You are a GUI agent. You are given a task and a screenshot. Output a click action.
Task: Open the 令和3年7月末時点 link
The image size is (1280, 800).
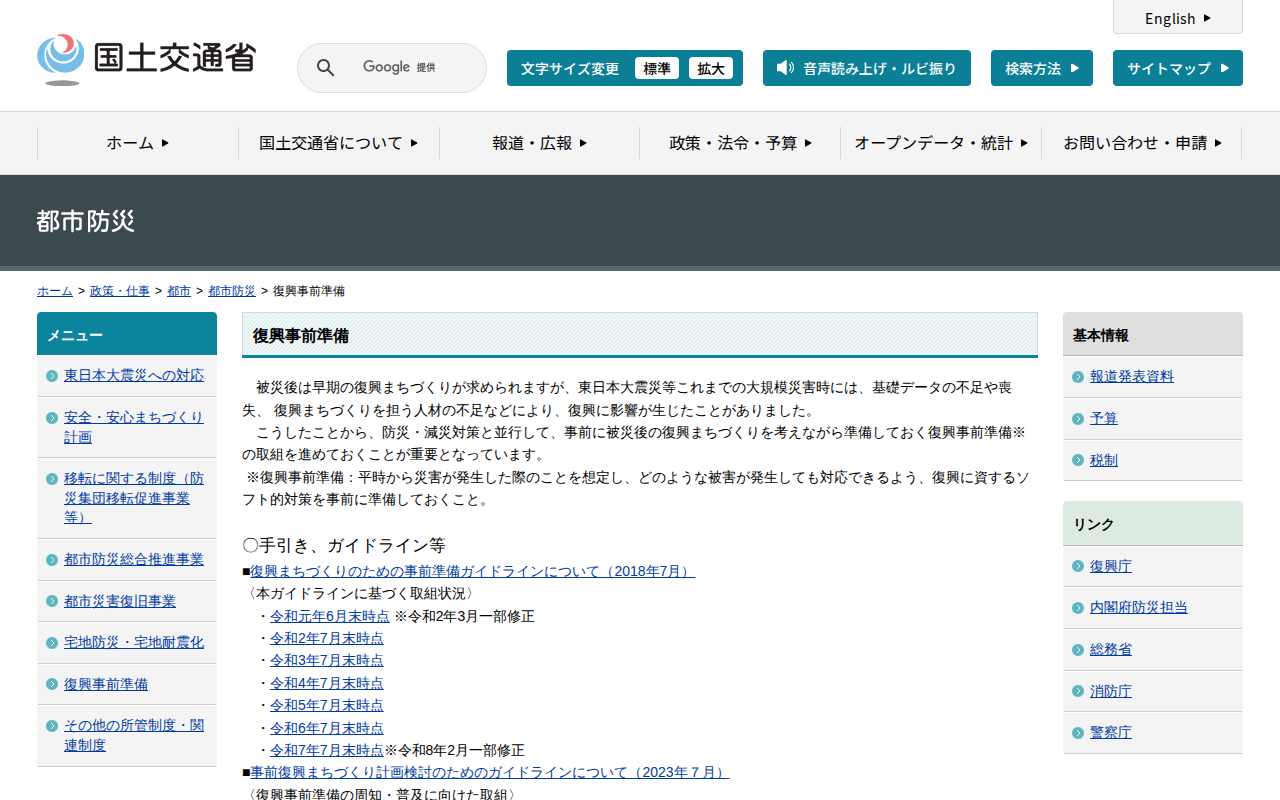[327, 660]
